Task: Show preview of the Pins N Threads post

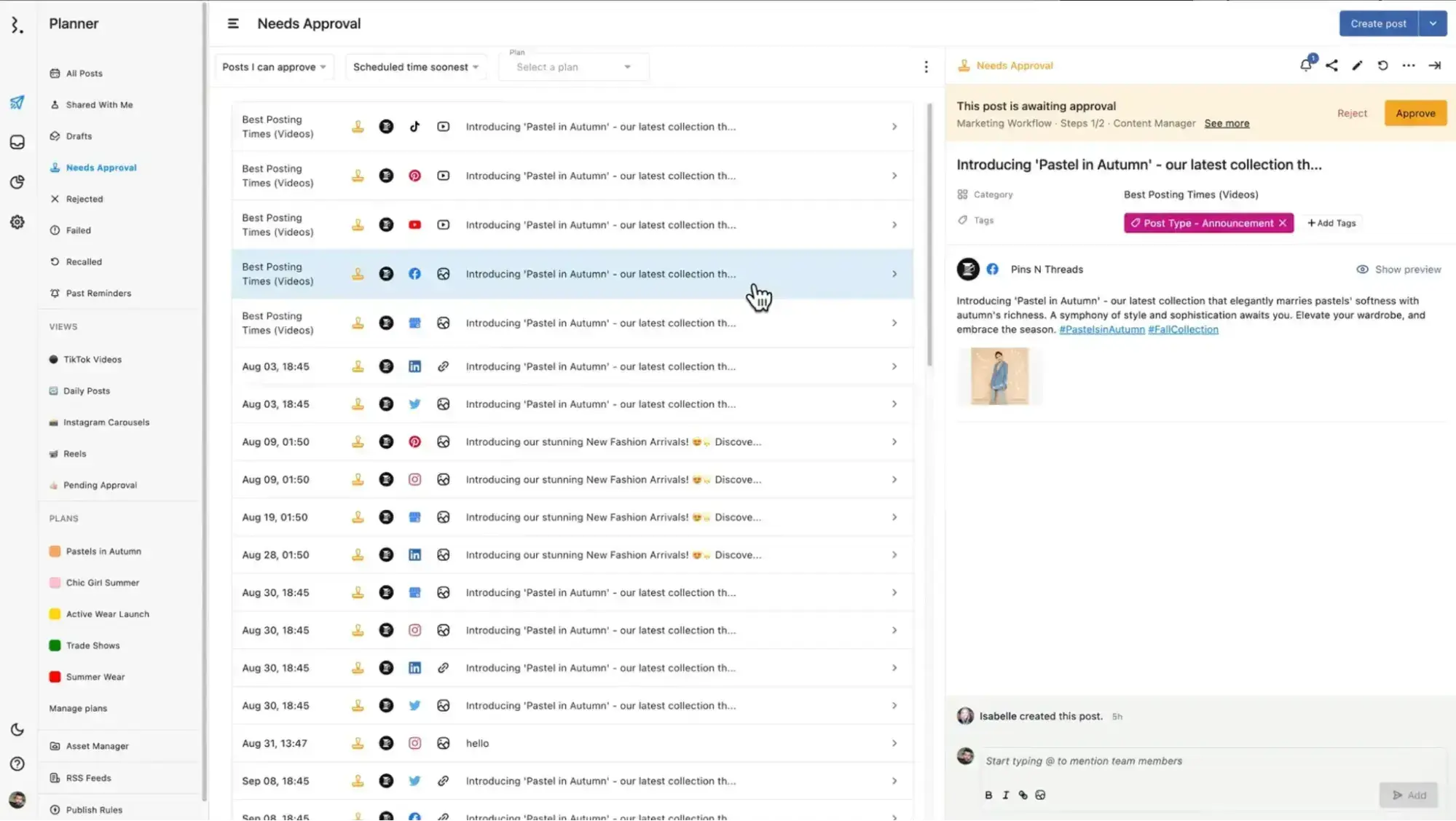Action: coord(1398,269)
